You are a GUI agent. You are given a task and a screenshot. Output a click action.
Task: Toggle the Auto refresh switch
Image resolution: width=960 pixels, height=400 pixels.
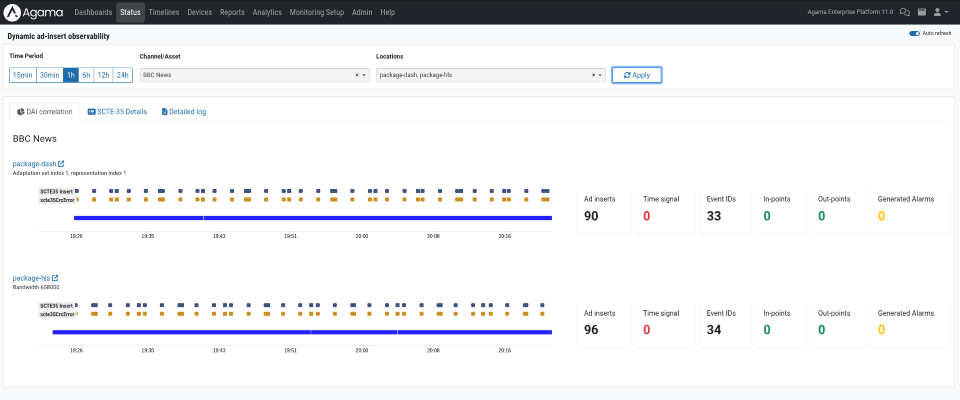coord(914,33)
